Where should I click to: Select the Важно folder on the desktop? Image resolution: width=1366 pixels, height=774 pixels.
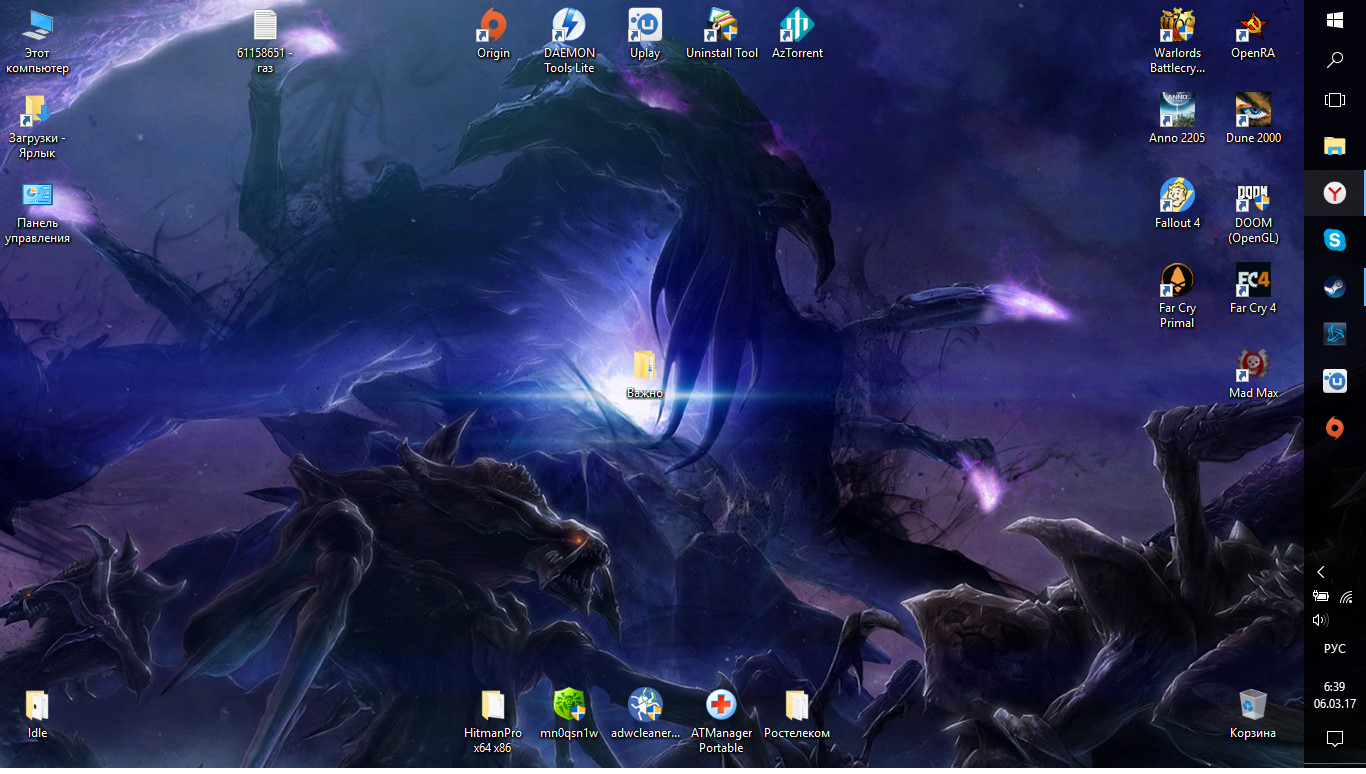coord(645,374)
